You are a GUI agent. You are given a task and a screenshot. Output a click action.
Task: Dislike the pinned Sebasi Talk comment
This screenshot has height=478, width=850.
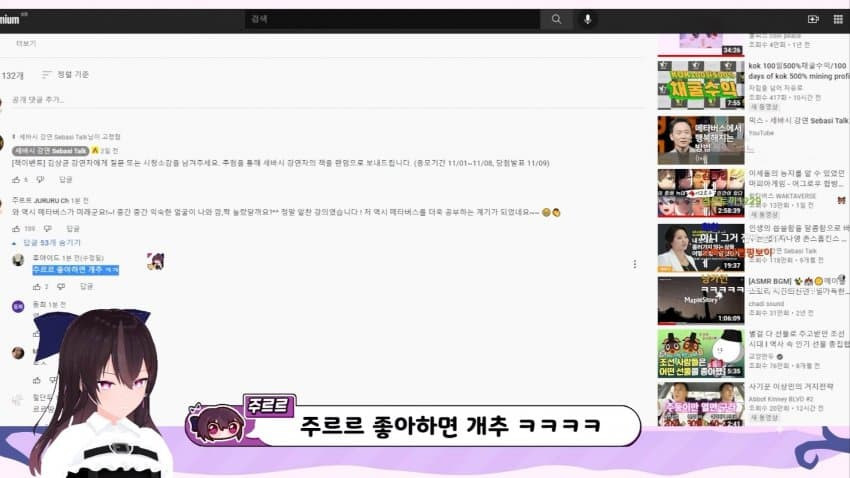pos(41,179)
